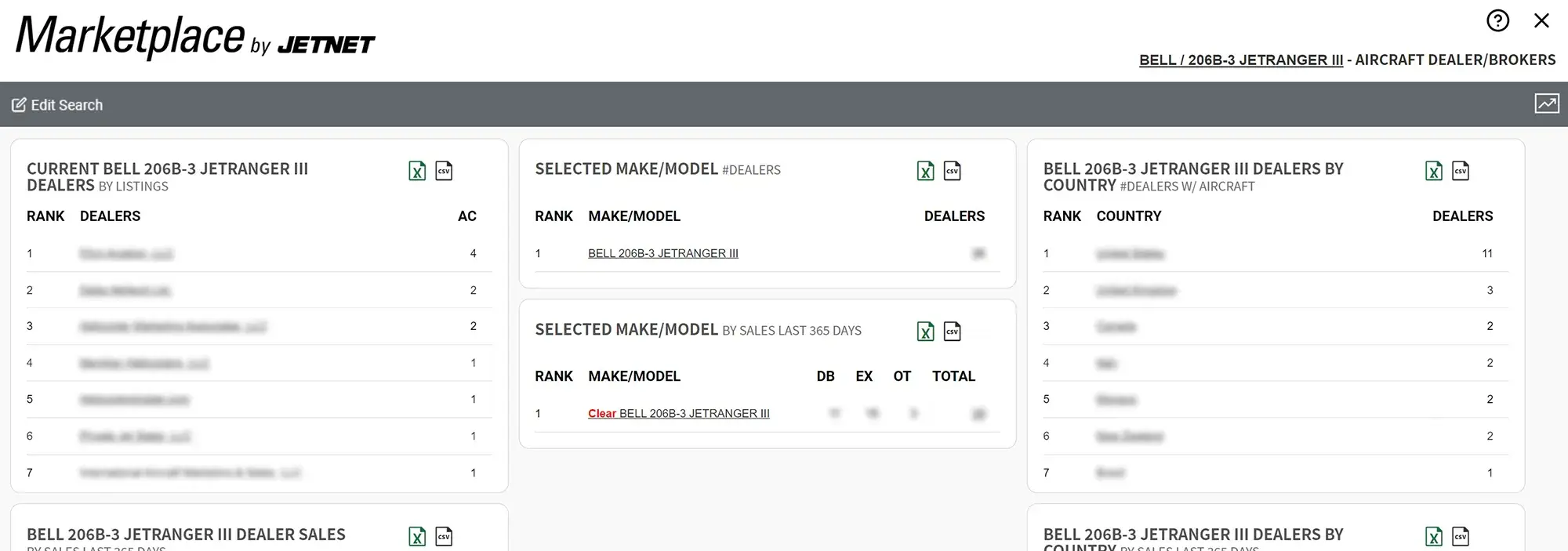The height and width of the screenshot is (551, 1568).
Task: Click BELL 206B-3 JETRANGER III in #Dealers table
Action: [662, 253]
